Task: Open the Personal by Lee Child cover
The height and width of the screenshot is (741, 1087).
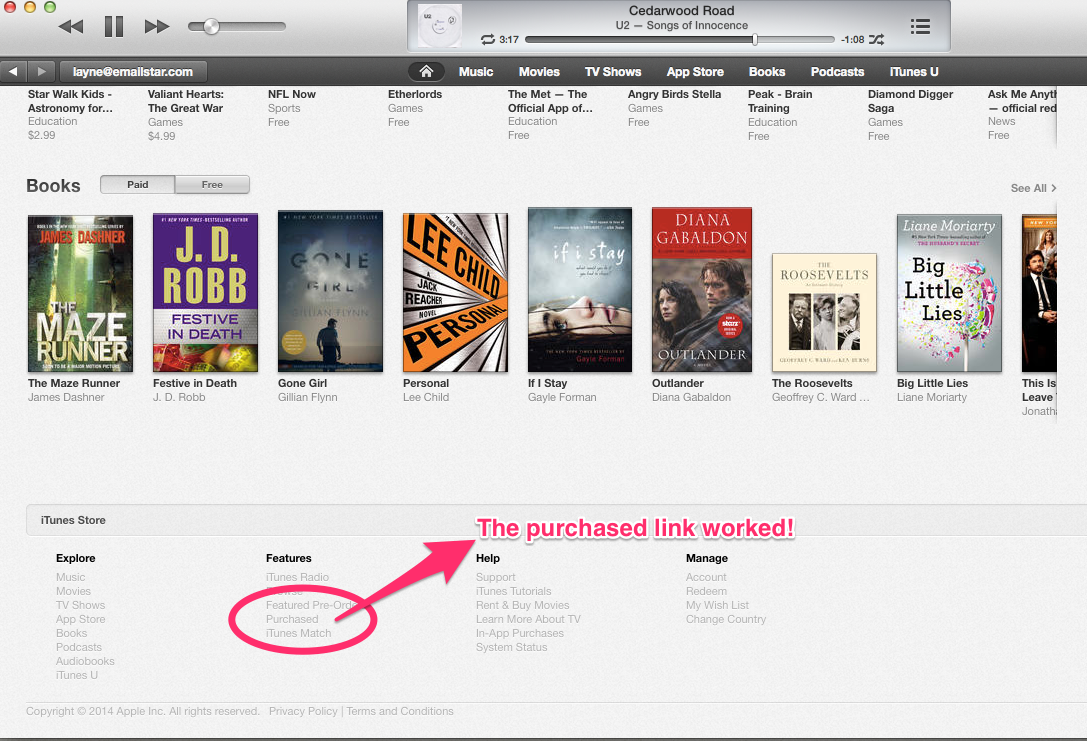Action: click(455, 293)
